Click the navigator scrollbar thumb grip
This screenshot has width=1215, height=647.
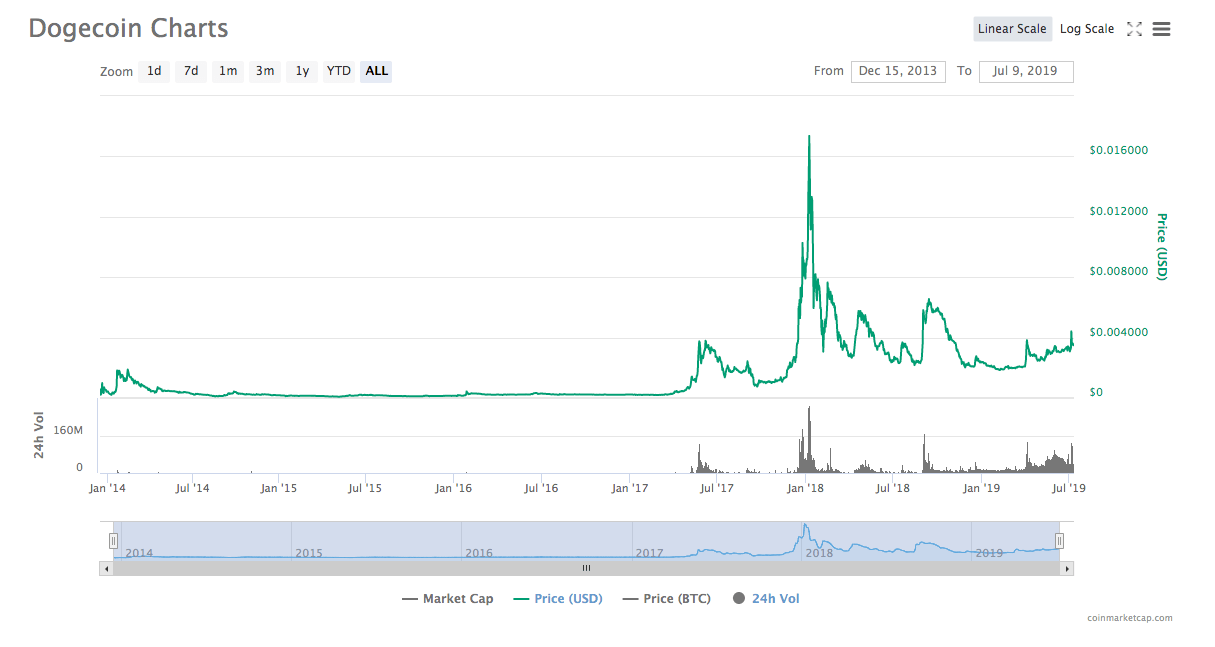(x=586, y=568)
